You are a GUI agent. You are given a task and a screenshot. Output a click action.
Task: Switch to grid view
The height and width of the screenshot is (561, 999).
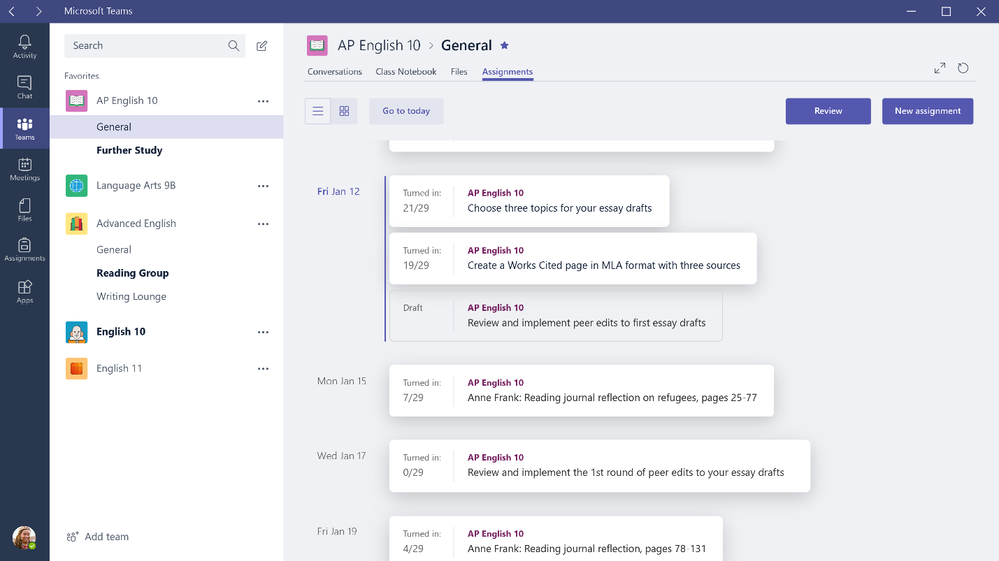344,111
